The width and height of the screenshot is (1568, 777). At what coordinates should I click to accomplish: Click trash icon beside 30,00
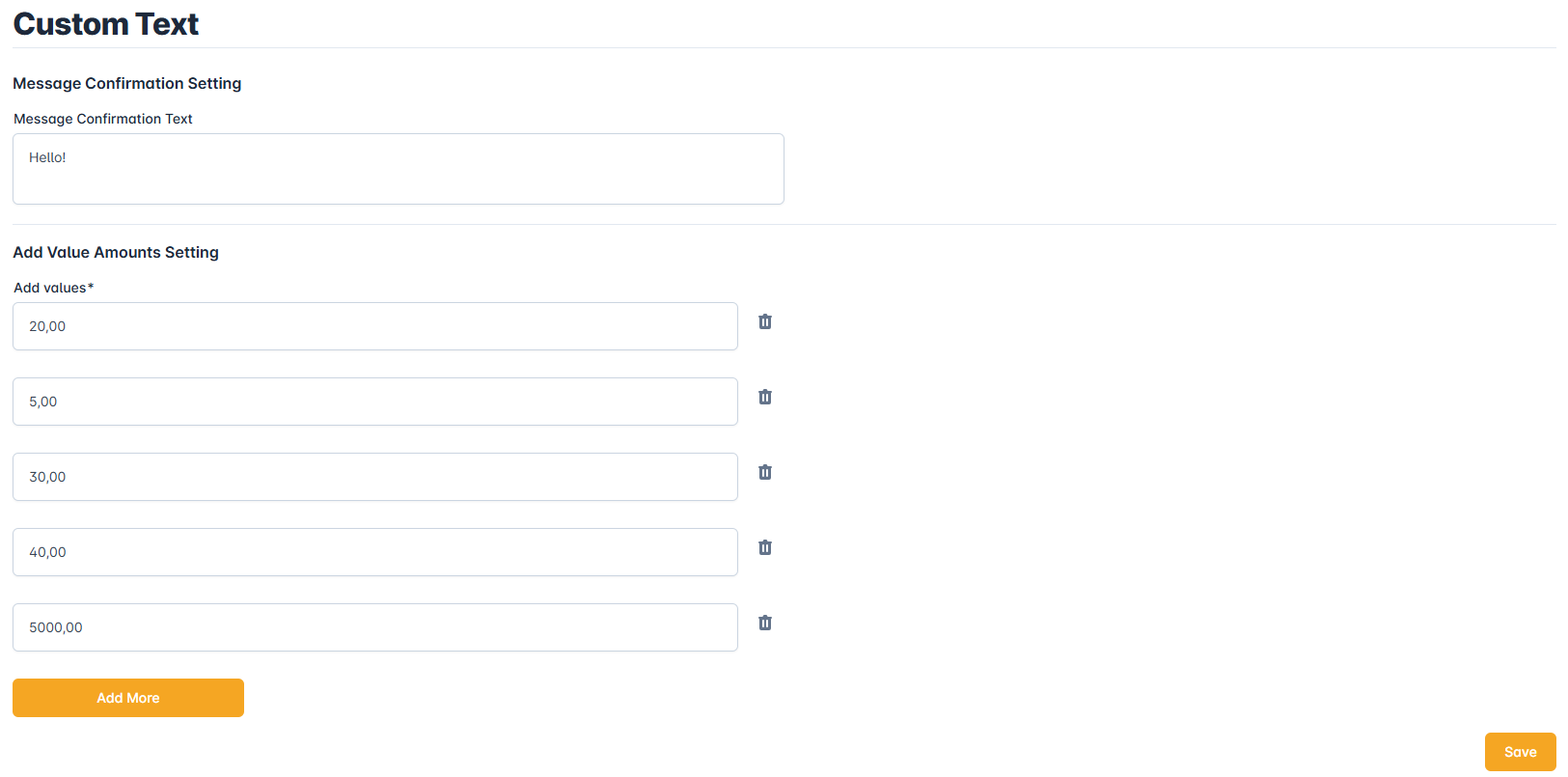(x=765, y=472)
